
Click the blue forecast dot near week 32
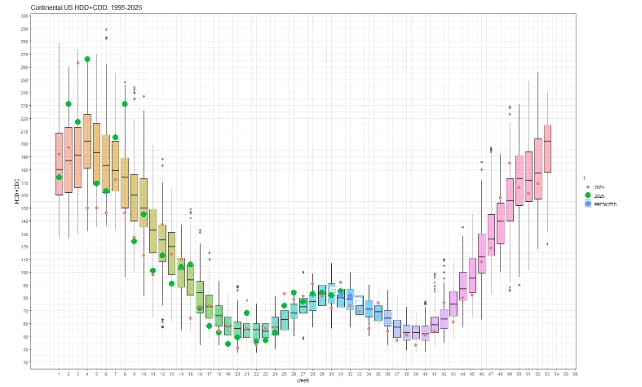click(350, 296)
